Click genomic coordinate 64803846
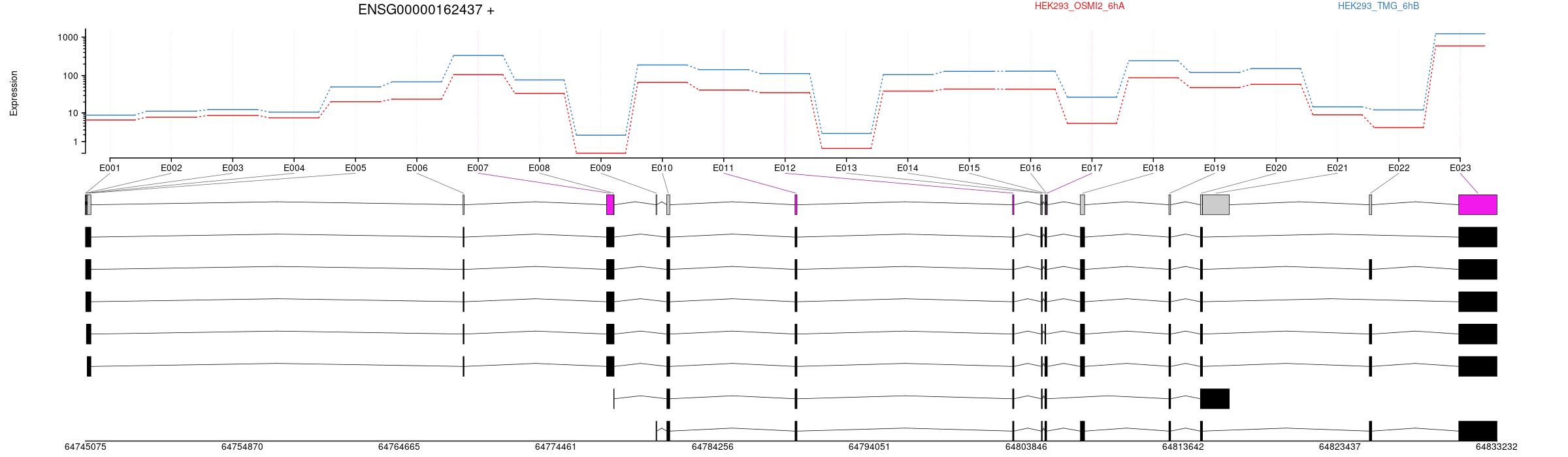1568x457 pixels. (x=1026, y=447)
